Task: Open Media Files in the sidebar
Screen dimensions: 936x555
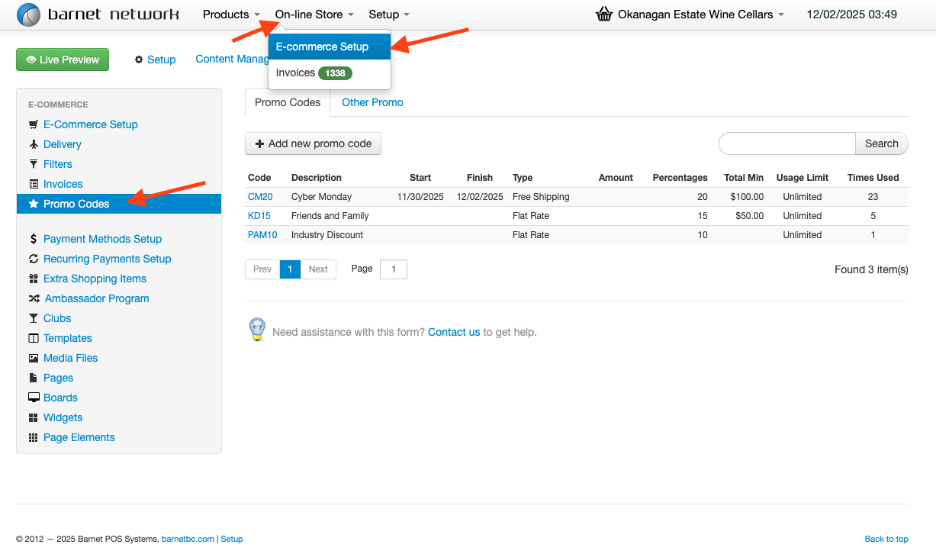Action: tap(70, 358)
